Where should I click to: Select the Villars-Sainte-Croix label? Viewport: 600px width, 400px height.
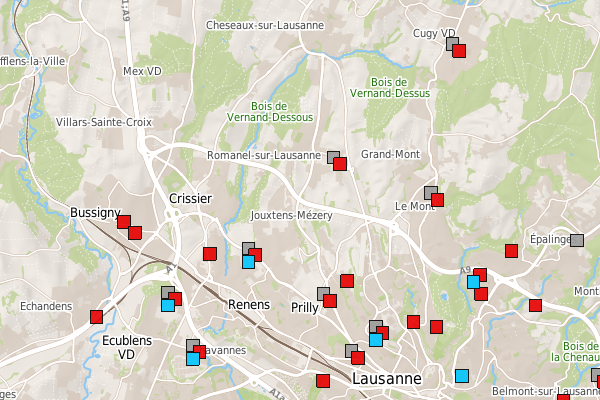pos(104,122)
